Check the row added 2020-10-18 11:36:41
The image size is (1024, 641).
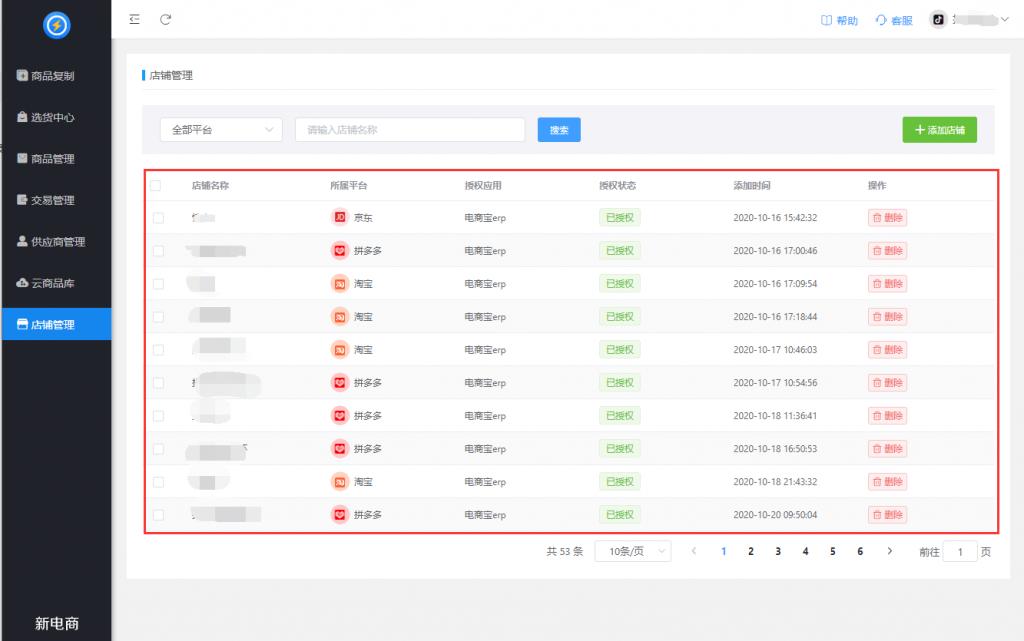pos(158,416)
